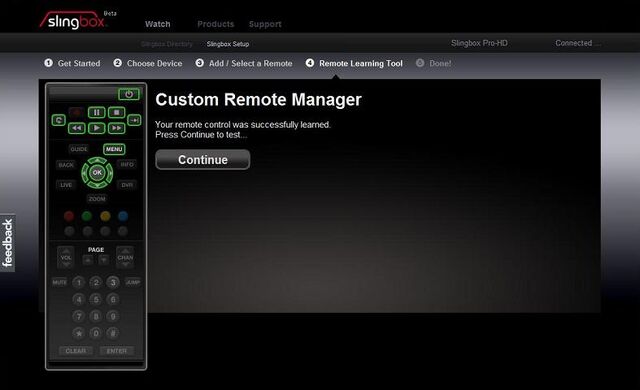
Task: Open the Watch menu
Action: (x=158, y=24)
